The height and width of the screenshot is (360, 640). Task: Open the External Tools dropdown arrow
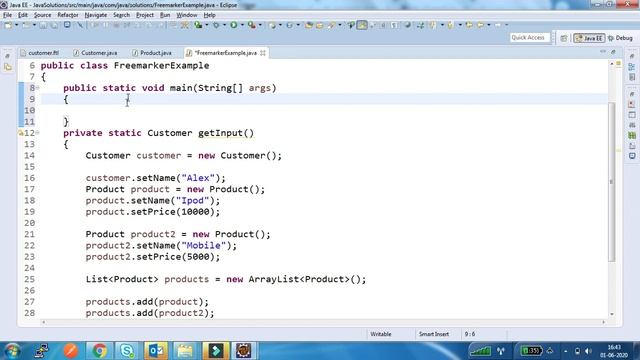pos(260,25)
